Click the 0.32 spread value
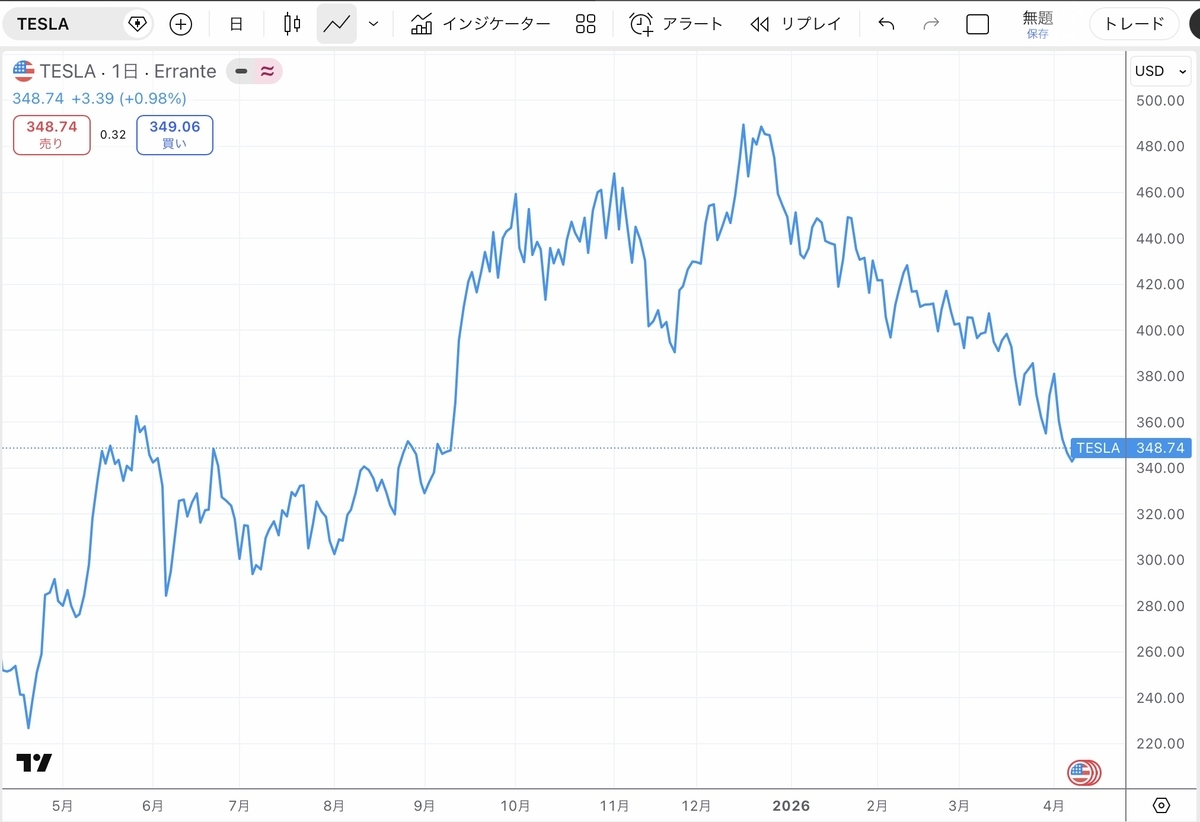Viewport: 1200px width, 822px height. point(113,135)
